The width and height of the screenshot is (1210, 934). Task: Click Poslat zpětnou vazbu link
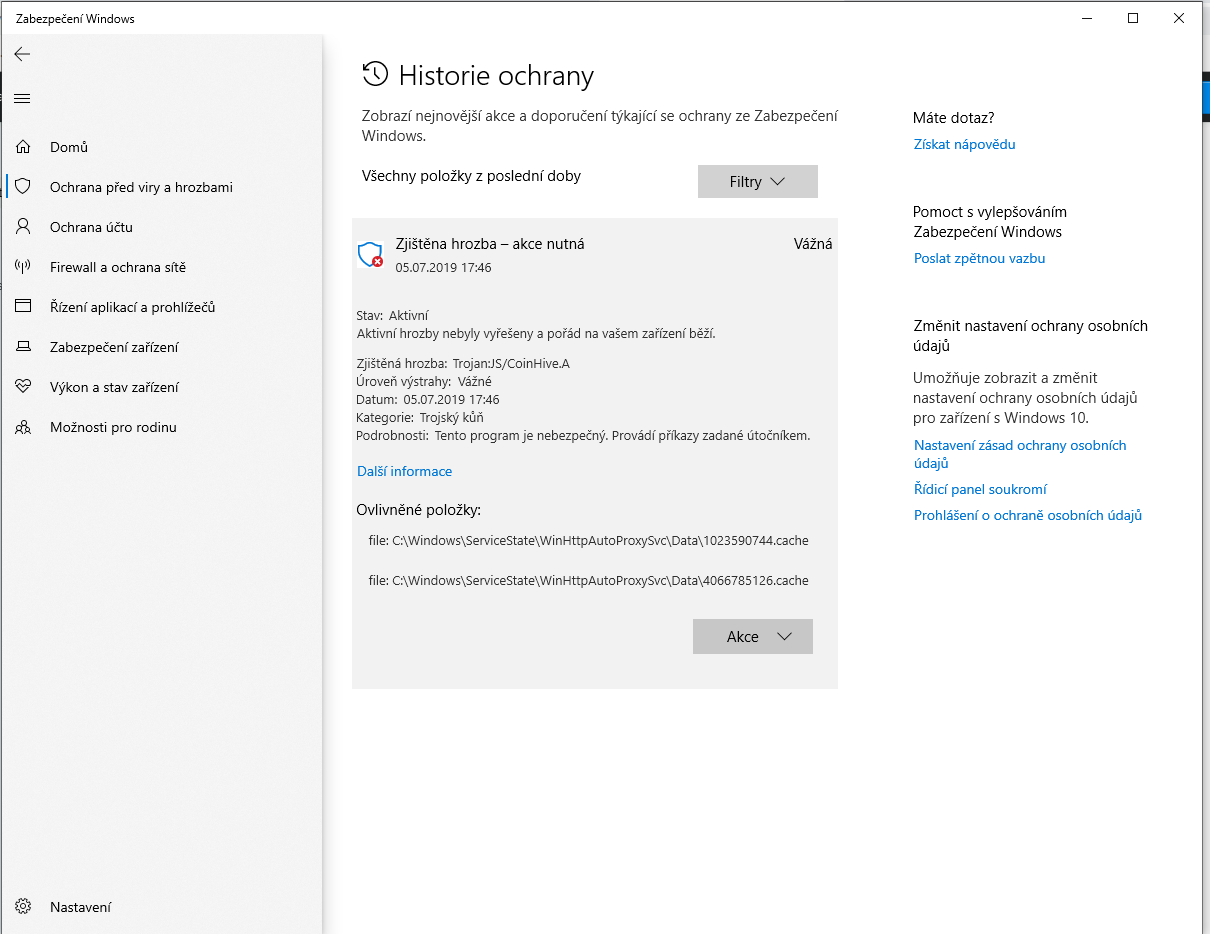[x=979, y=258]
